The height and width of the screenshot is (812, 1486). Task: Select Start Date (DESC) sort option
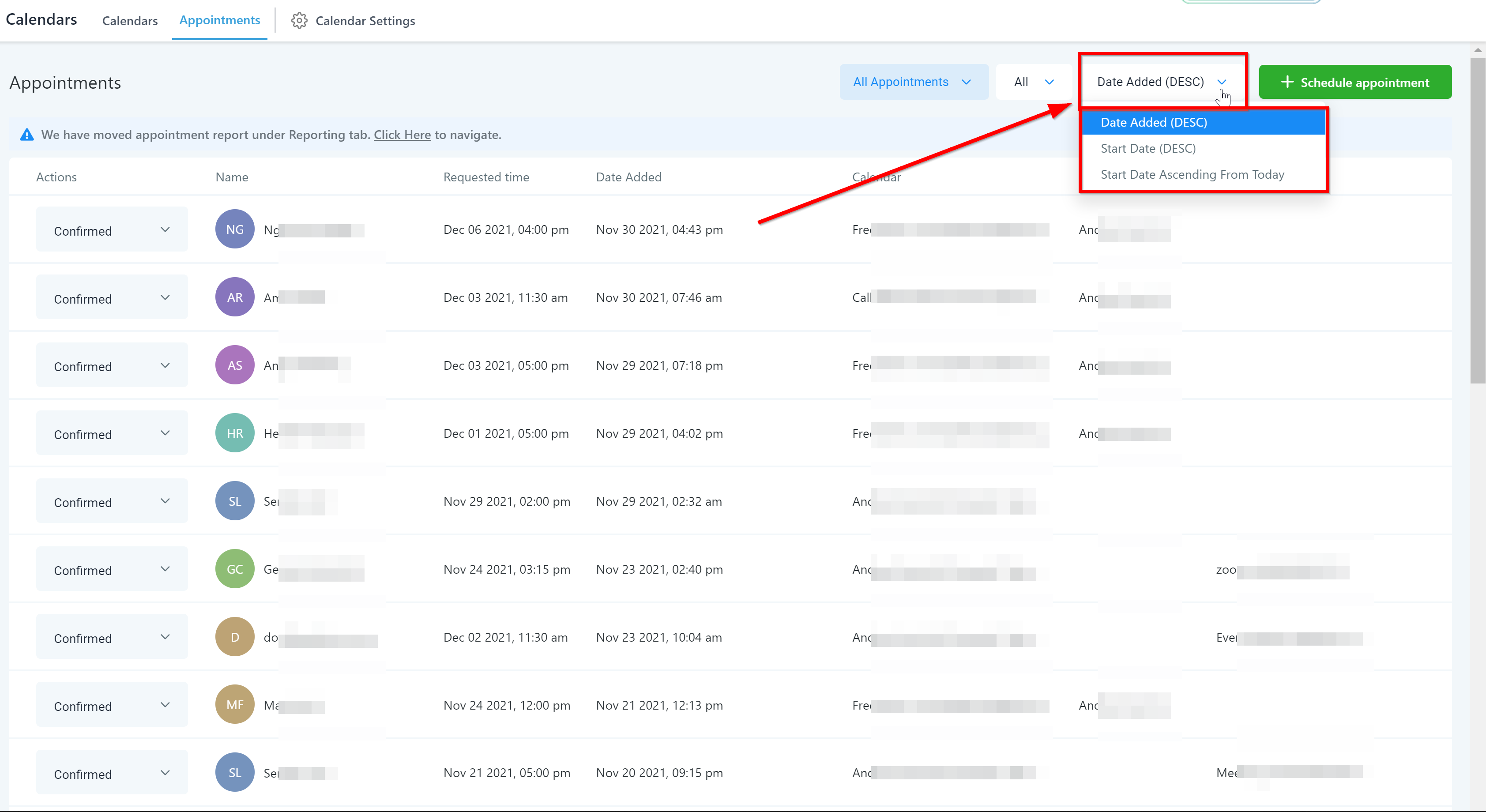tap(1148, 148)
